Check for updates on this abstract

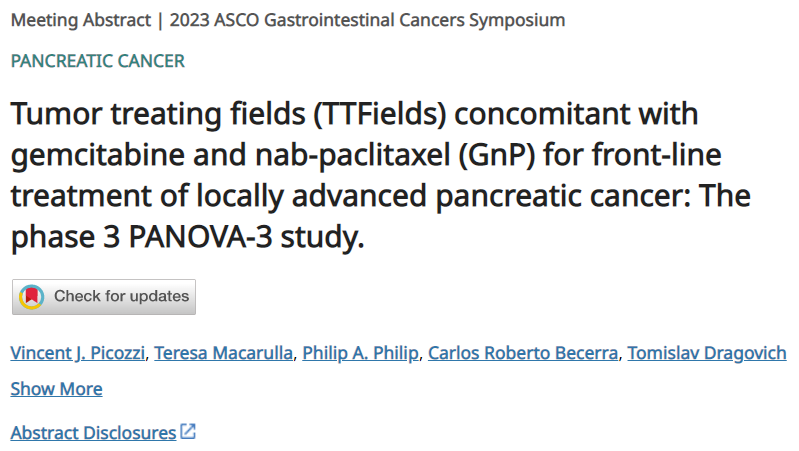(x=104, y=297)
